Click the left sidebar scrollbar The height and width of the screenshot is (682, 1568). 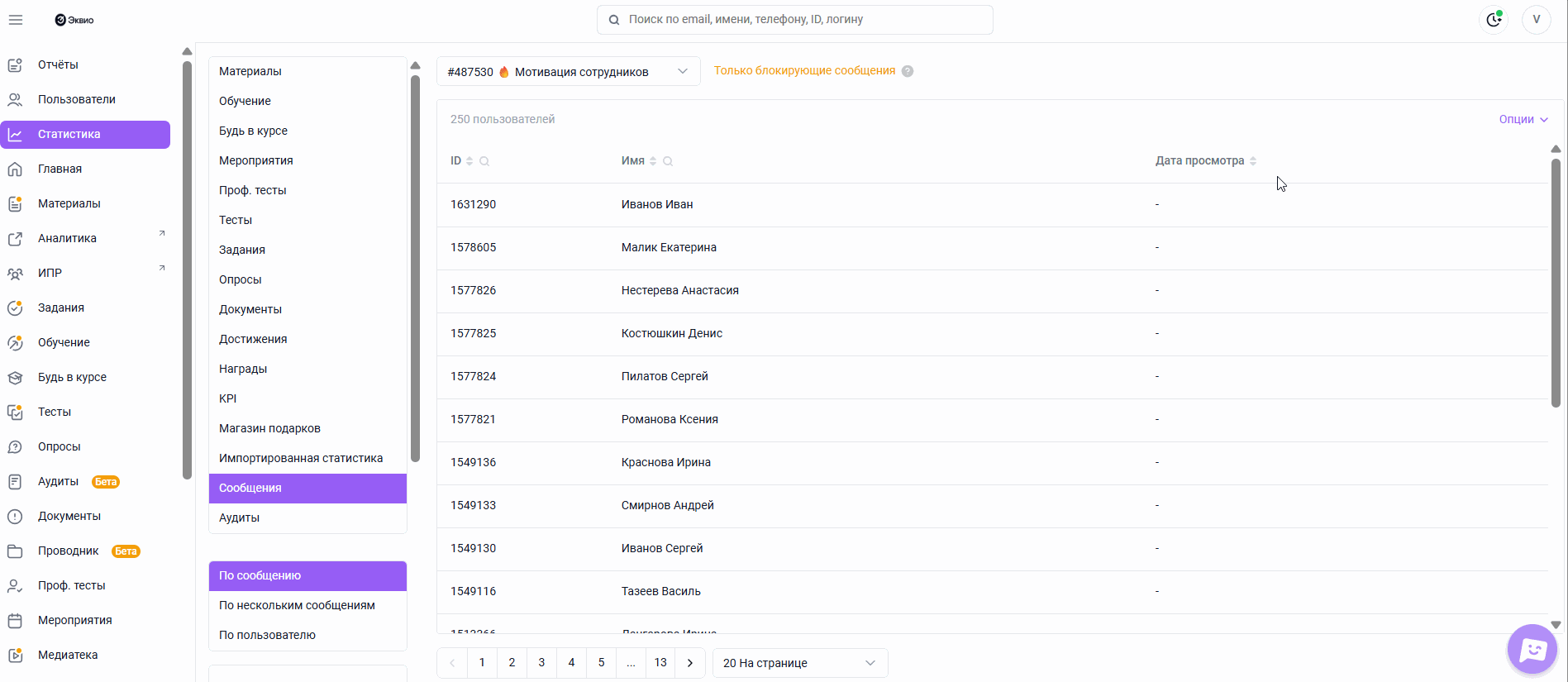tap(187, 269)
